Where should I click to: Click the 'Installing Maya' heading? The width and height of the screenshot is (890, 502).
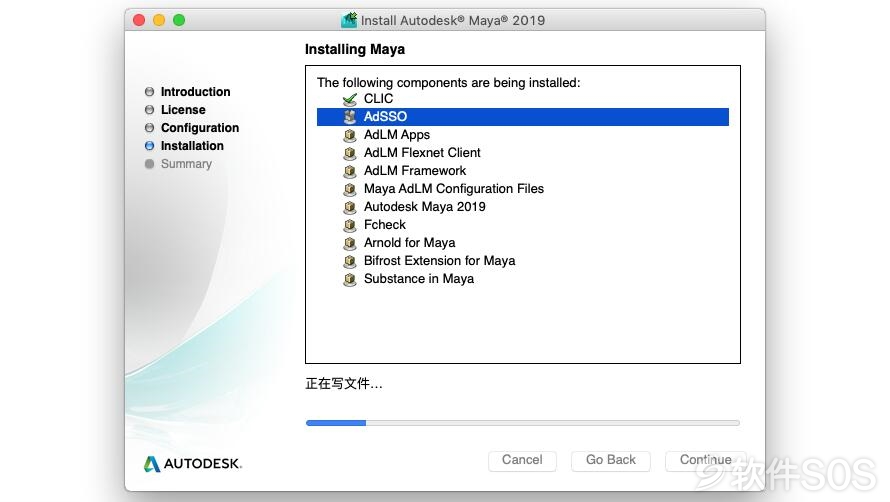pos(355,49)
